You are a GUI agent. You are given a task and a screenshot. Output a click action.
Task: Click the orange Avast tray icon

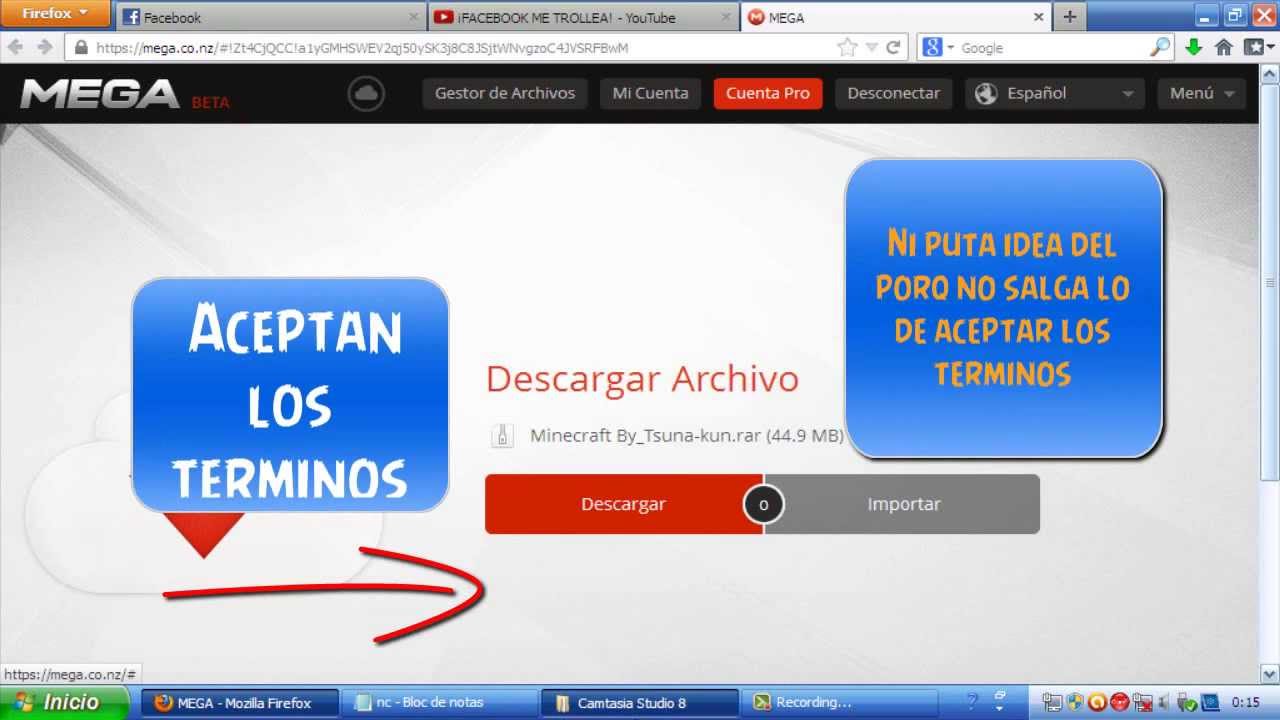point(1097,702)
